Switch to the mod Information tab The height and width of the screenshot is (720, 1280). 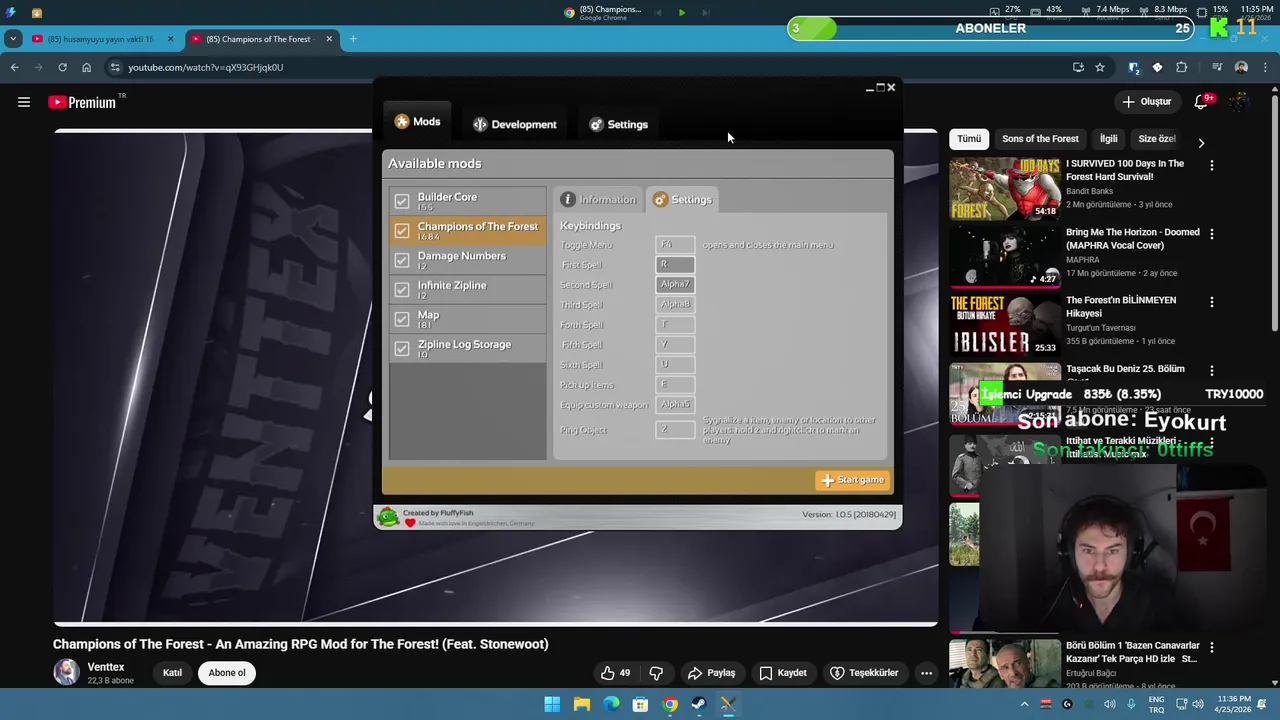[598, 199]
